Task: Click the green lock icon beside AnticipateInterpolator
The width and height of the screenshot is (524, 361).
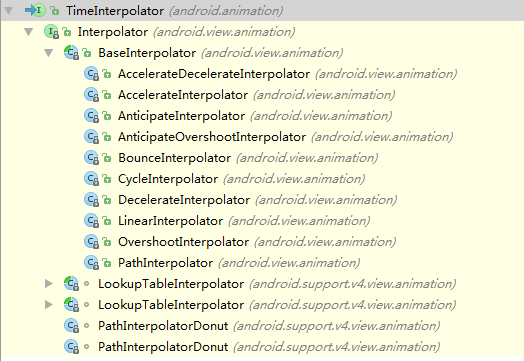Action: (107, 116)
